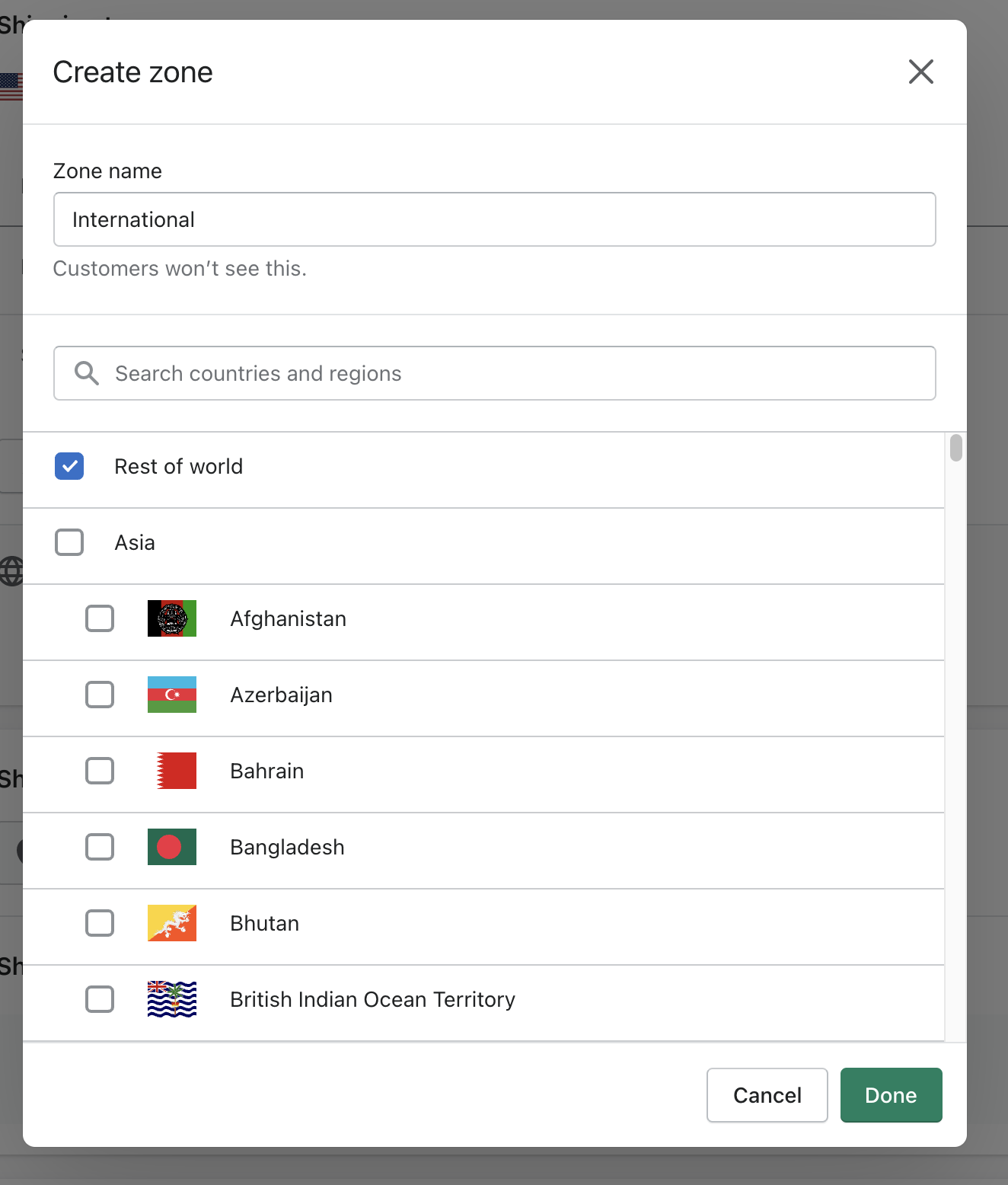Tick the Azerbaijan checkbox
Screen dimensions: 1008x1185
click(x=100, y=695)
